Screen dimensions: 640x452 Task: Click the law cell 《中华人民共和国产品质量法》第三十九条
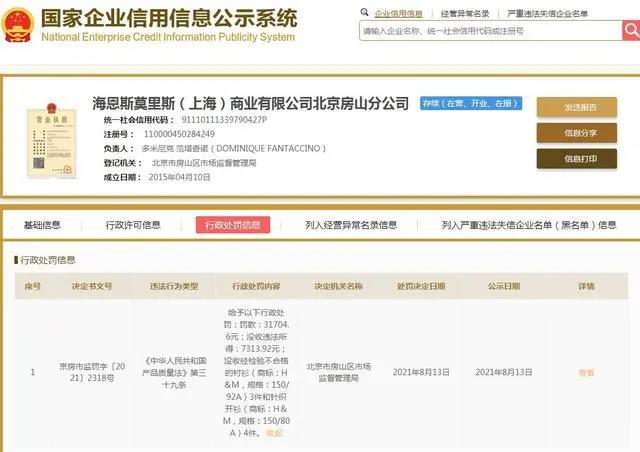pos(174,372)
